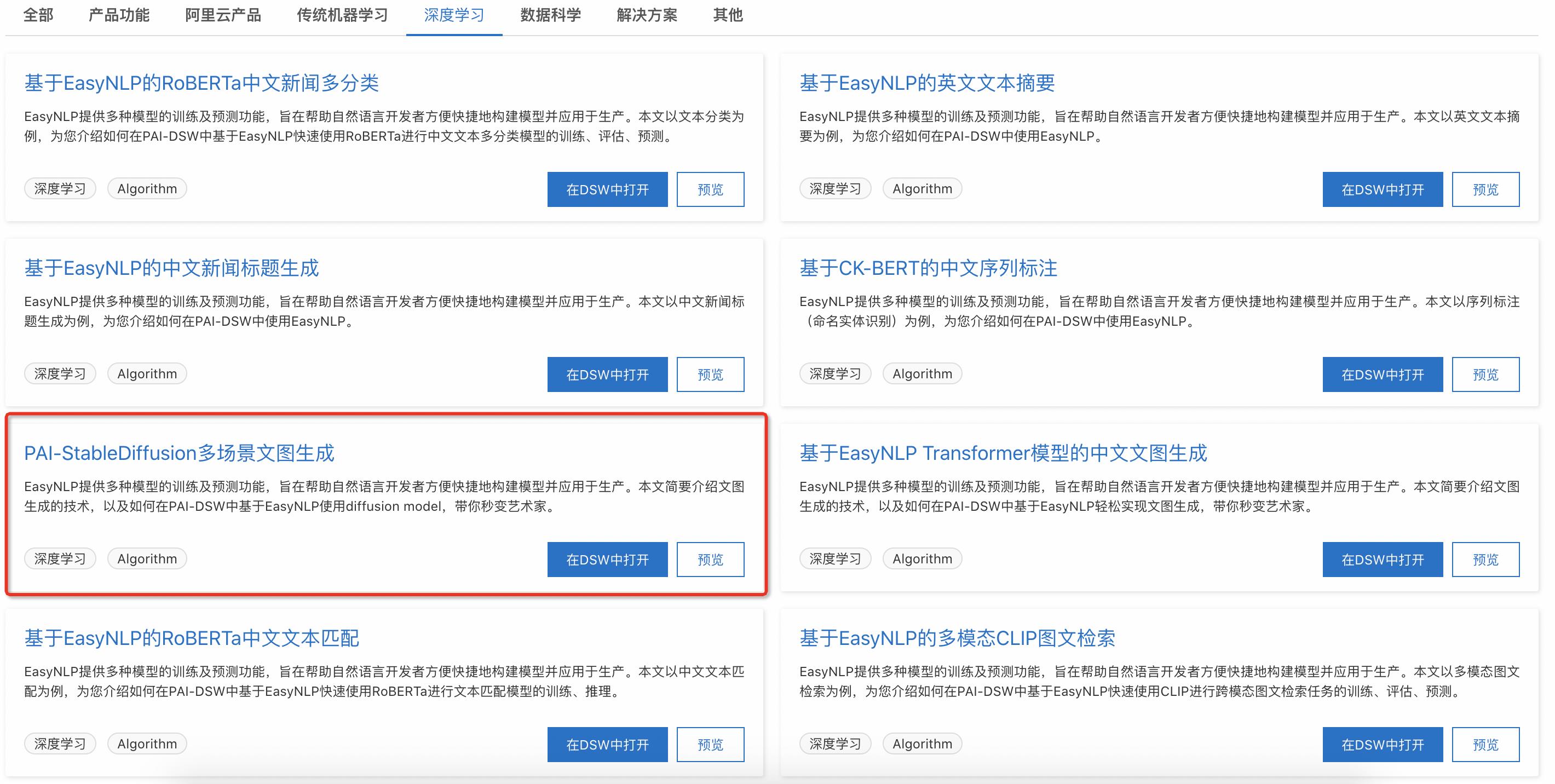Open title PAI-StableDiffusion多场景文图生成

(x=179, y=453)
